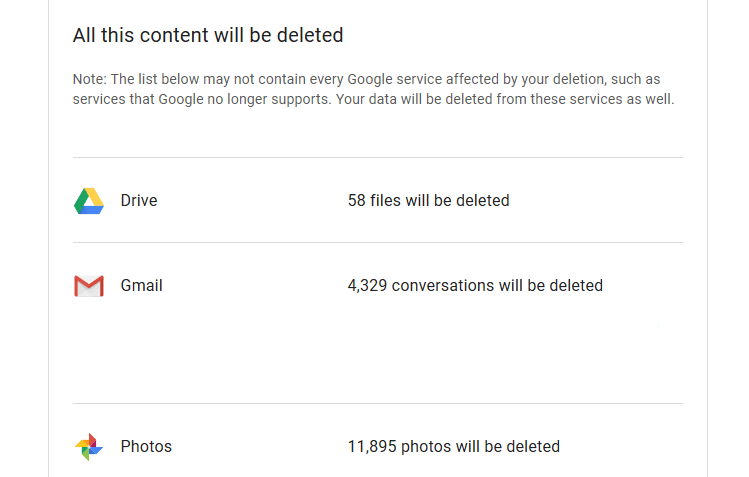Click the divider line above the Drive row
The height and width of the screenshot is (477, 749).
[x=377, y=157]
